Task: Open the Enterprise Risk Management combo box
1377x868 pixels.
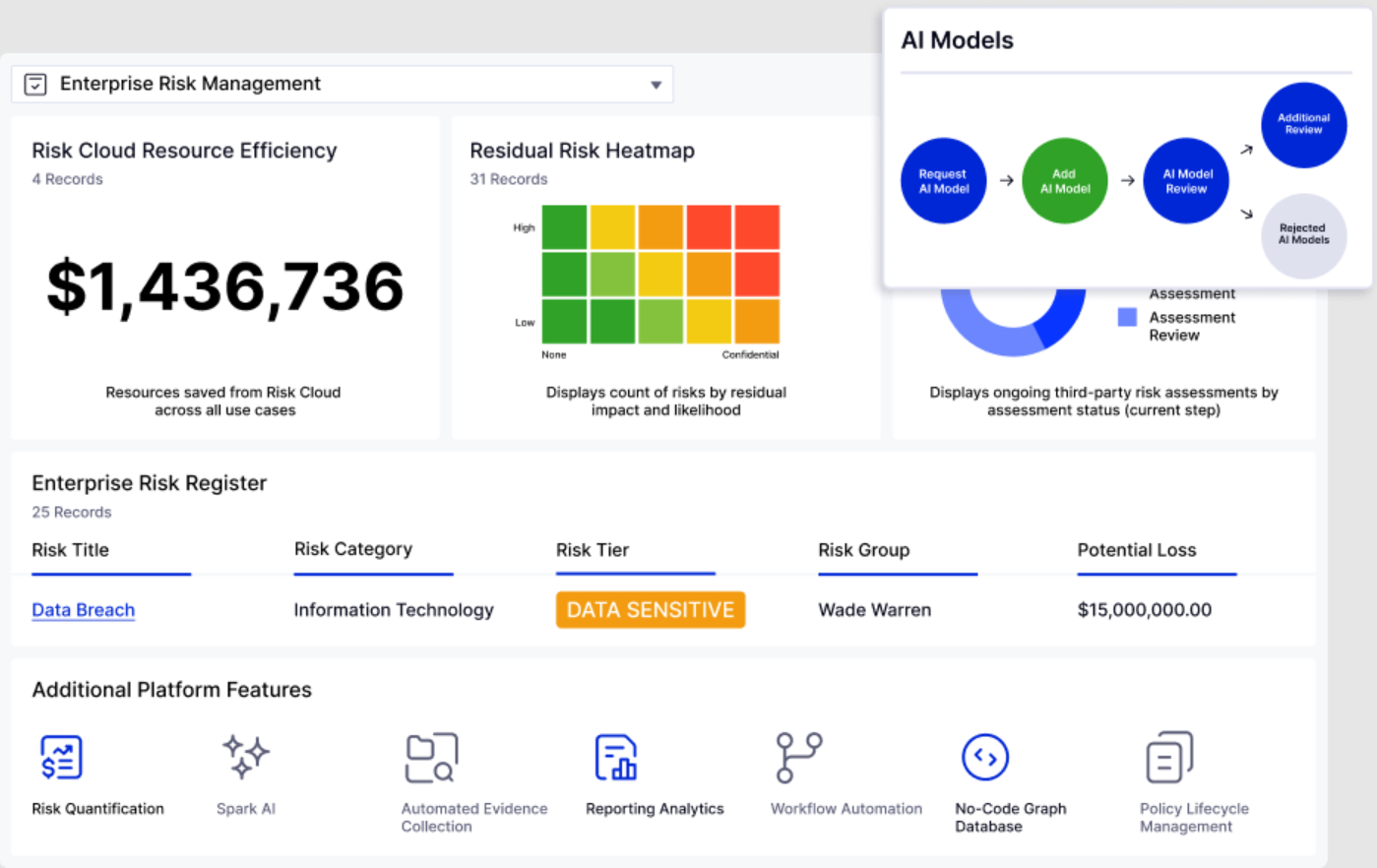Action: pos(342,85)
